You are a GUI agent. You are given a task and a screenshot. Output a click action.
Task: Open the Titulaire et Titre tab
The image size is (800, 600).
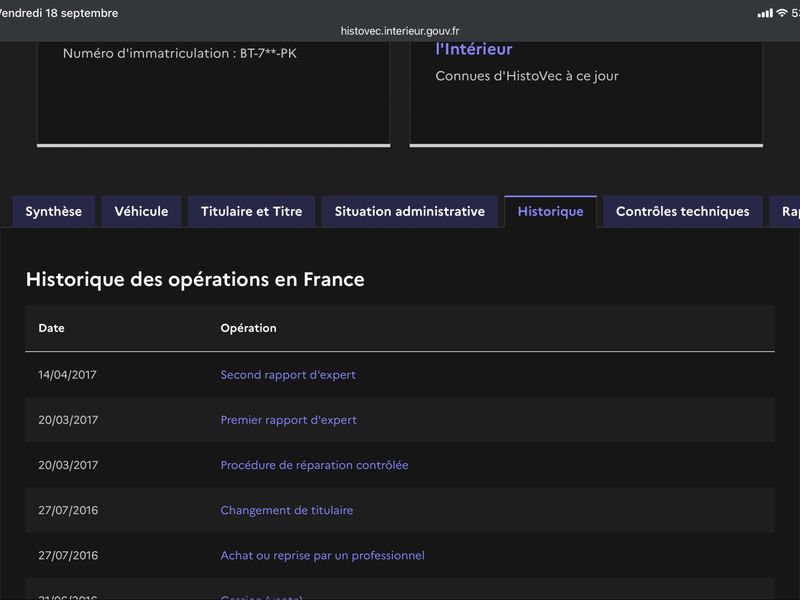point(252,211)
